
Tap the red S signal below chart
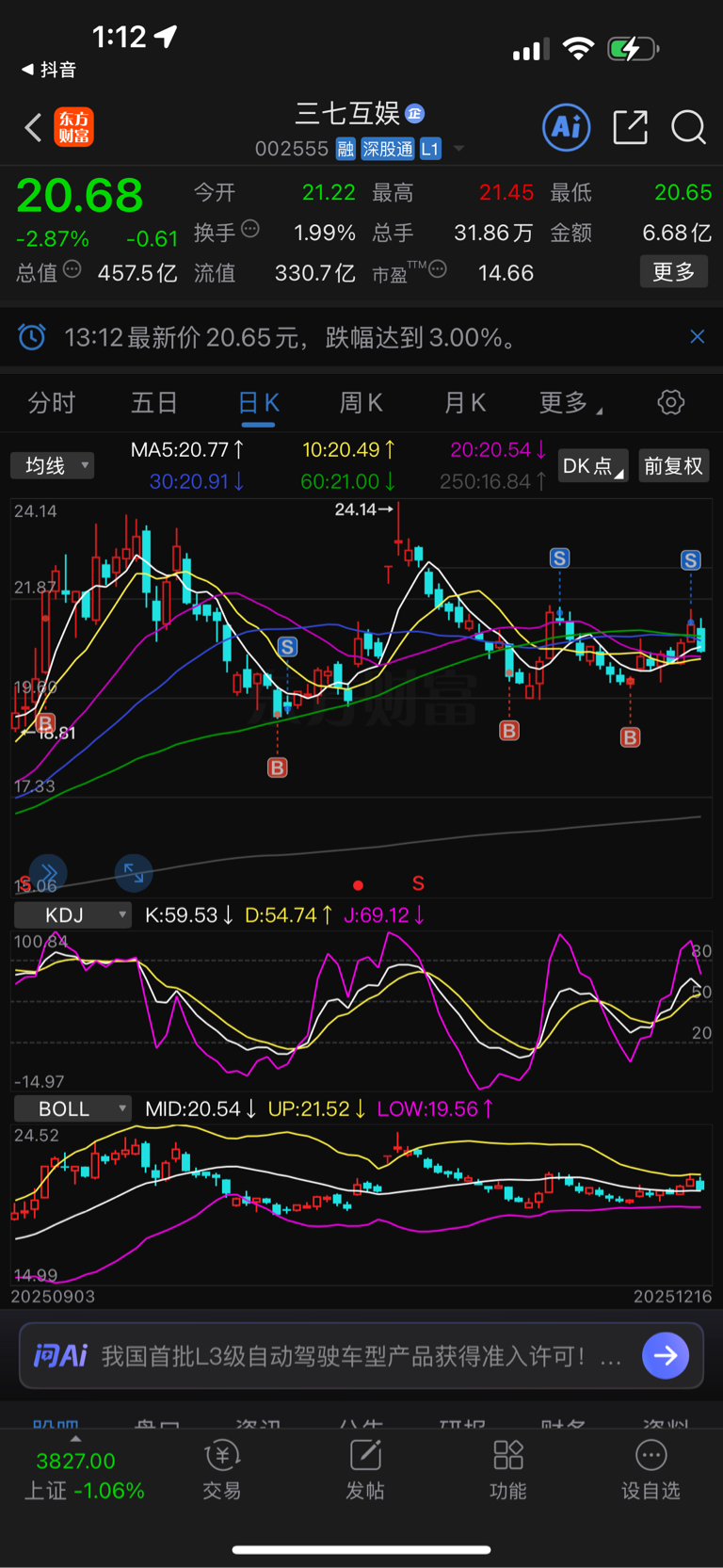point(418,883)
